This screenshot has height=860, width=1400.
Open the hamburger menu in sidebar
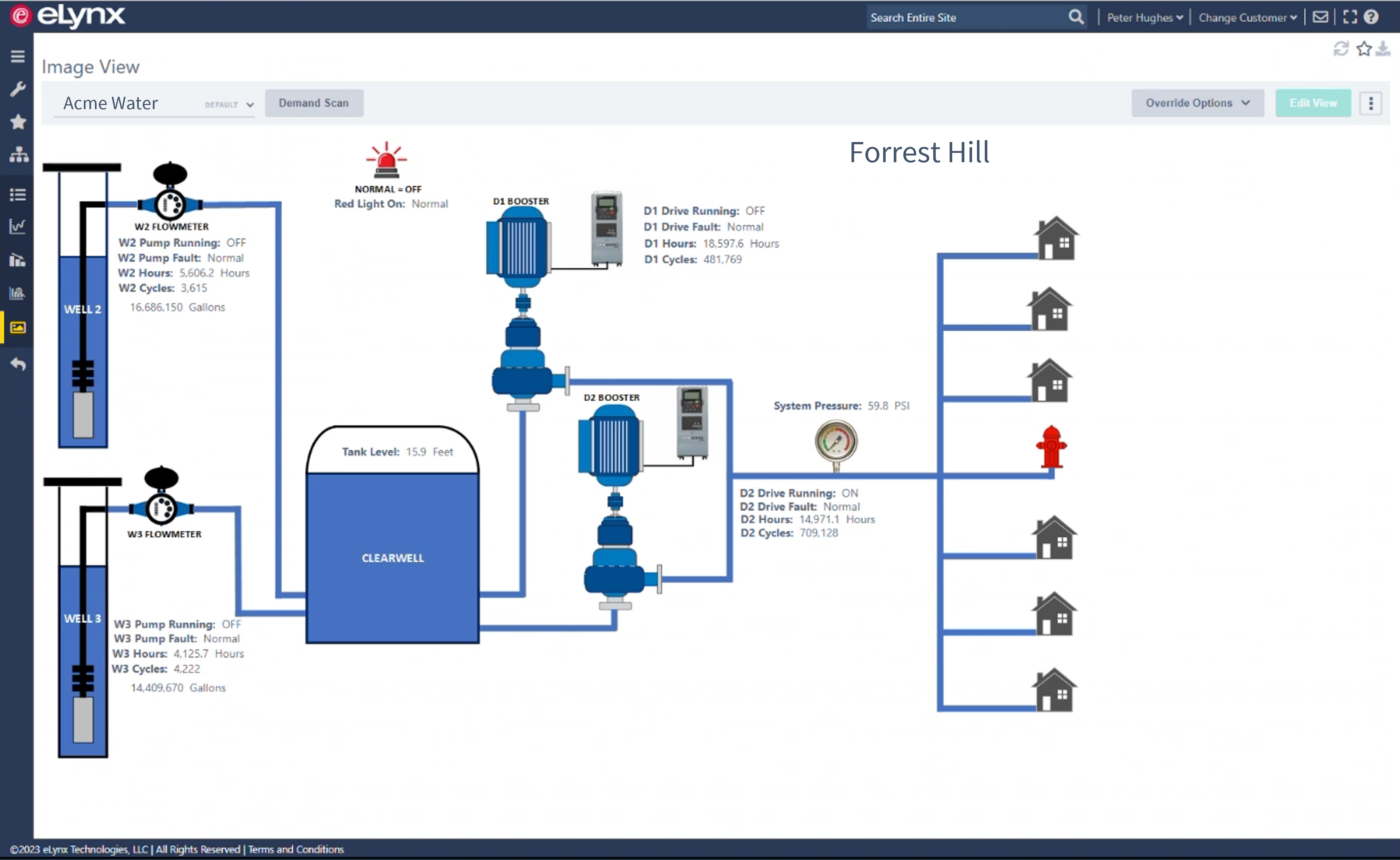18,56
